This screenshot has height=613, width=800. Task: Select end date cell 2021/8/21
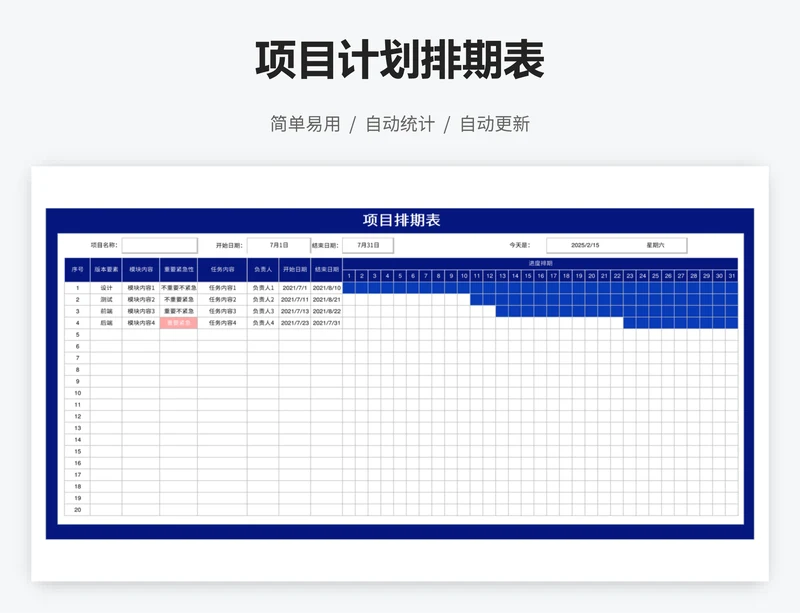coord(327,300)
